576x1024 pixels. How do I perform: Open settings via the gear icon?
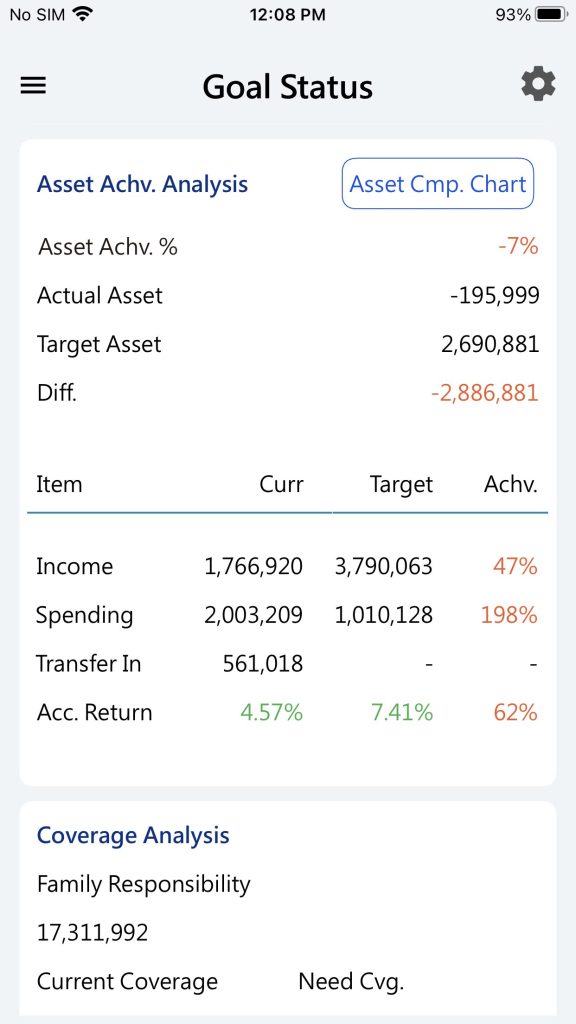tap(538, 85)
